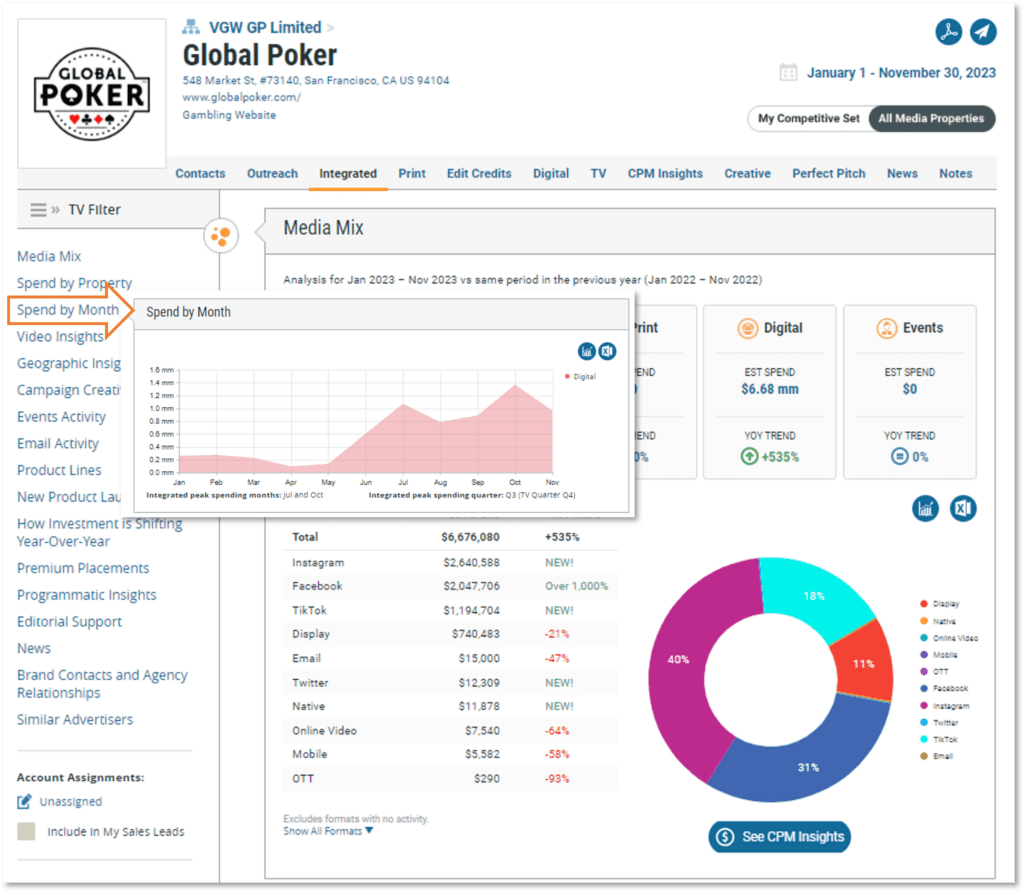Click the Digital legend dot in Spend by Month chart
Image resolution: width=1024 pixels, height=892 pixels.
567,376
